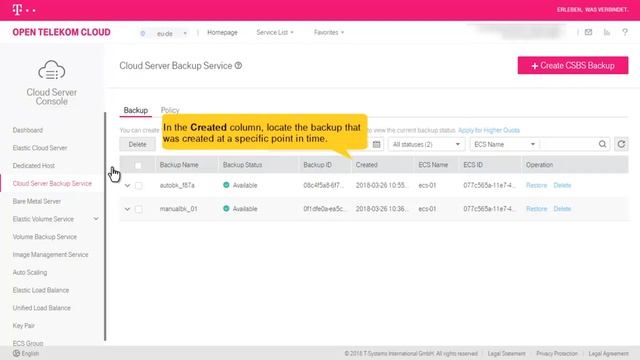
Task: Click Create CSBS Backup button
Action: [x=573, y=65]
